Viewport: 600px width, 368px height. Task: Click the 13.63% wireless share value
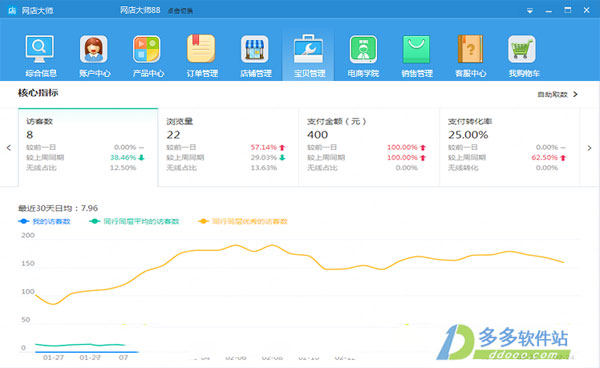pos(264,168)
